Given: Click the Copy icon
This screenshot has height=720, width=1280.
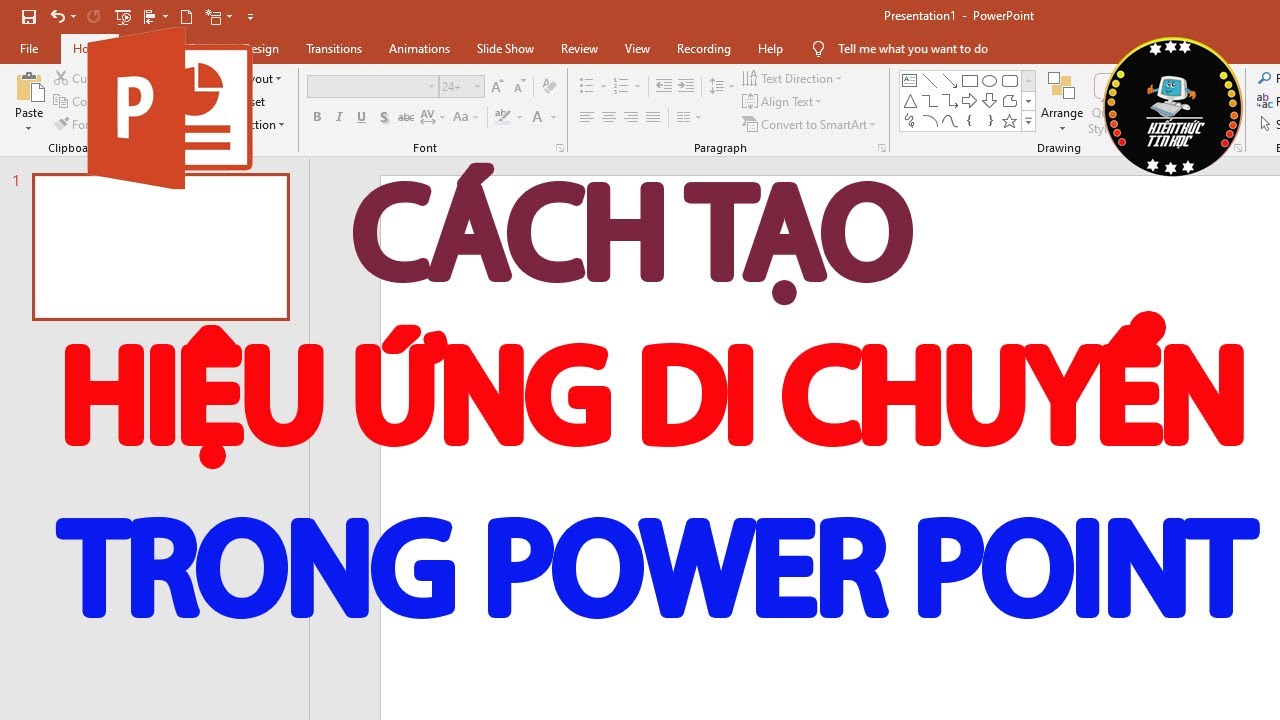Looking at the screenshot, I should tap(62, 101).
